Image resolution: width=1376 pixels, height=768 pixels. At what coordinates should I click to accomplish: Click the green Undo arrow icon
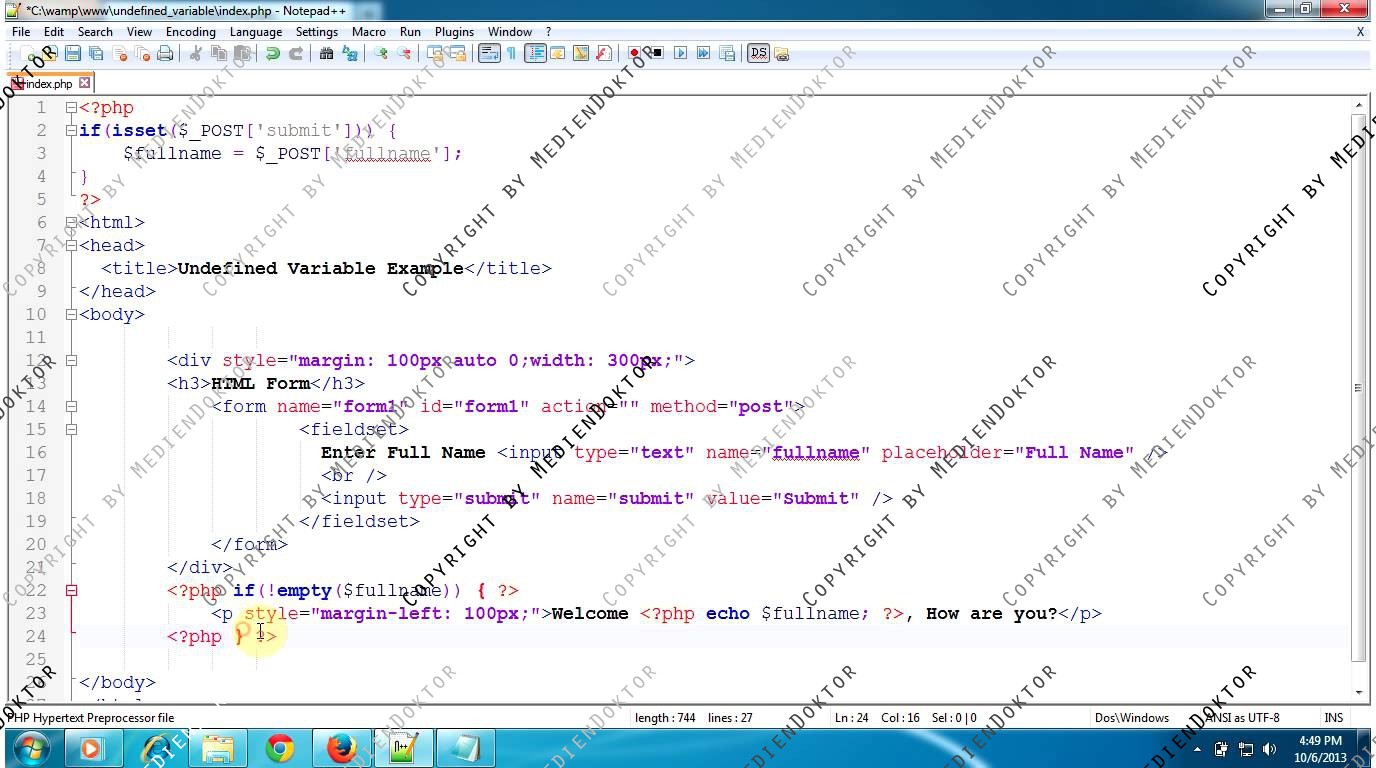point(272,54)
